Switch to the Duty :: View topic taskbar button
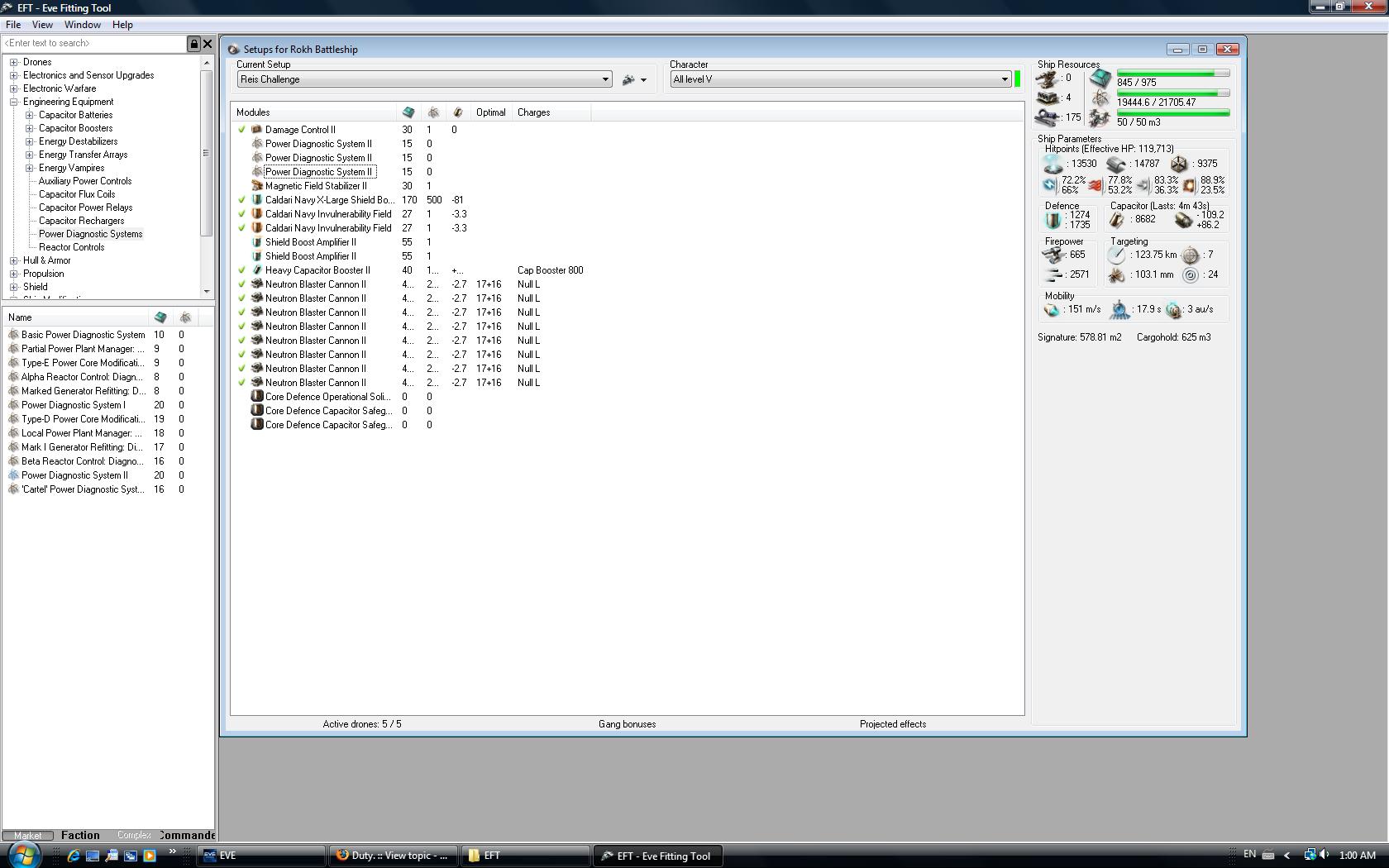 (x=394, y=856)
